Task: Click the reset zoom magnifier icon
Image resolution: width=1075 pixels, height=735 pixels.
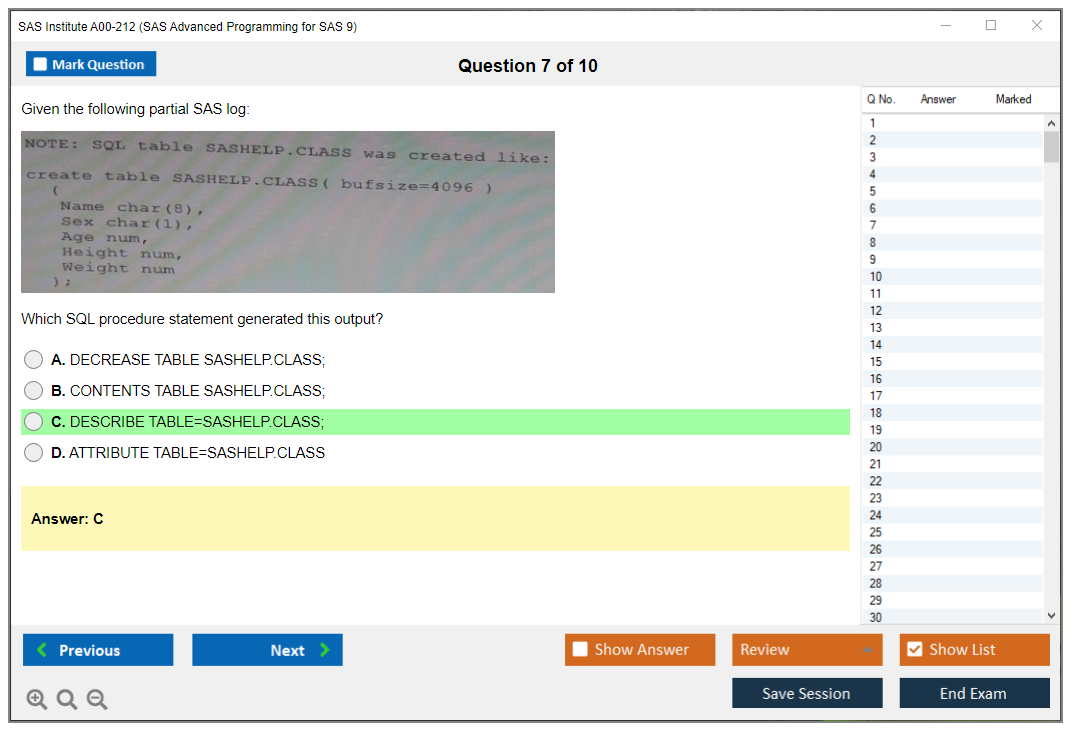Action: coord(67,700)
